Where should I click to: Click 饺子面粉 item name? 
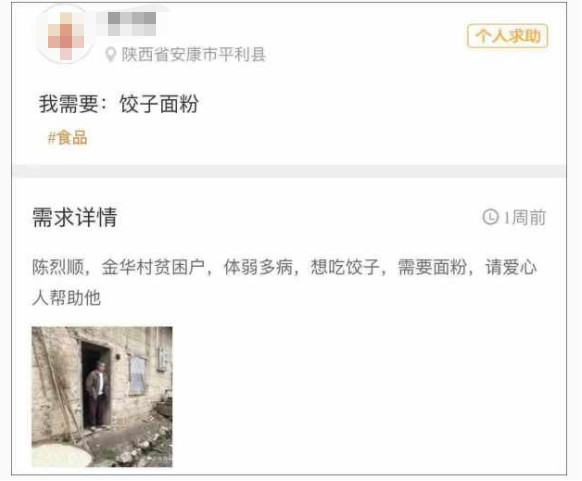pyautogui.click(x=159, y=104)
